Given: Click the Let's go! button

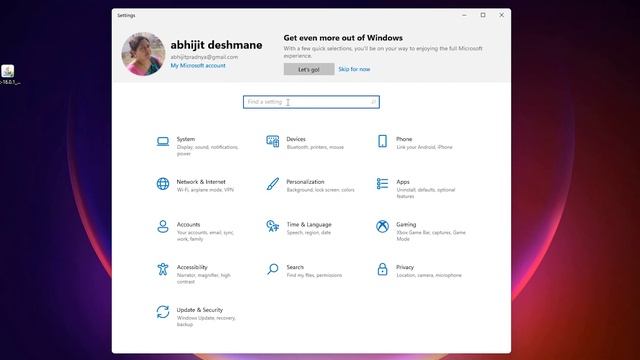Looking at the screenshot, I should (309, 69).
